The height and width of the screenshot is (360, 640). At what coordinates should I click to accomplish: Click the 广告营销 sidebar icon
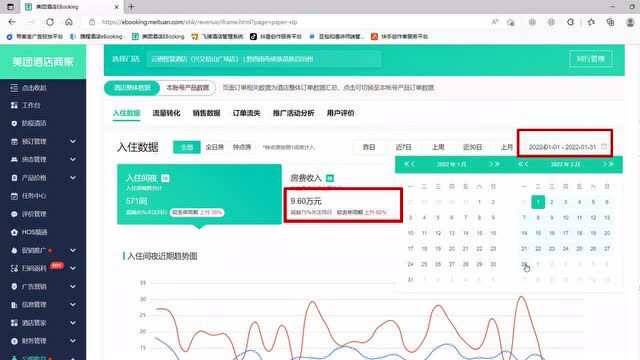tap(14, 287)
